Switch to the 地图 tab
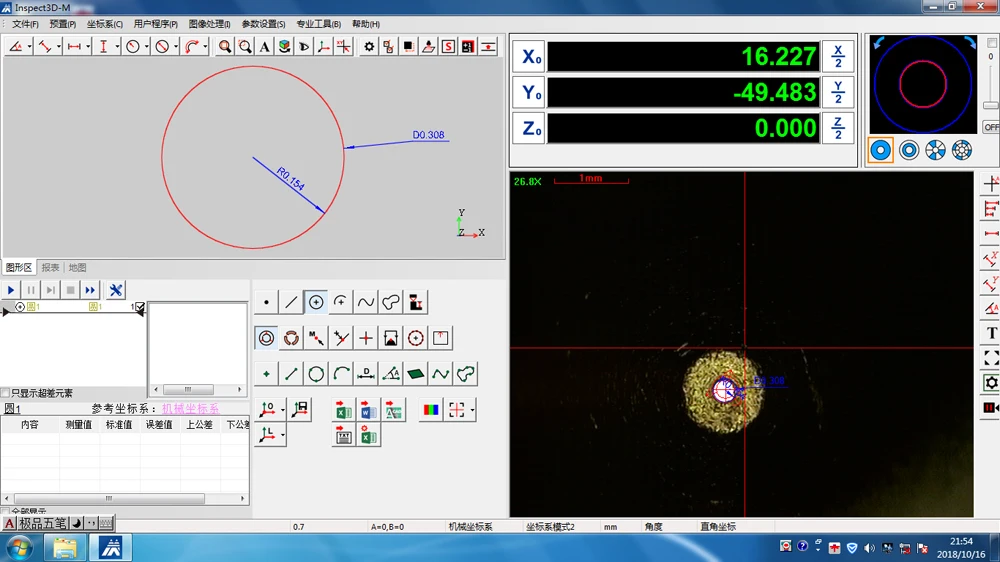Screen dimensions: 1000x562 coord(77,267)
